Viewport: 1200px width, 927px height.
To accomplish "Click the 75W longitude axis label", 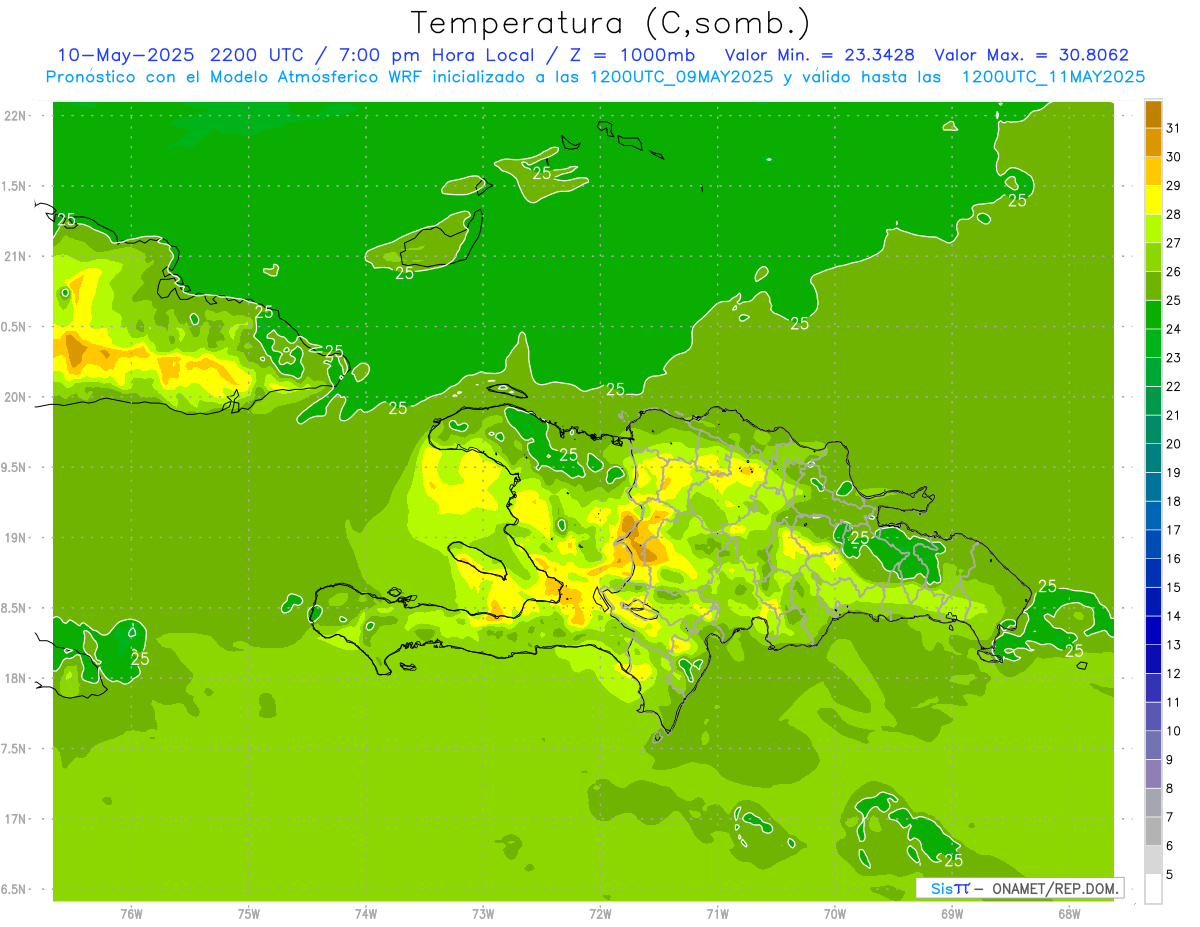I will click(x=249, y=914).
